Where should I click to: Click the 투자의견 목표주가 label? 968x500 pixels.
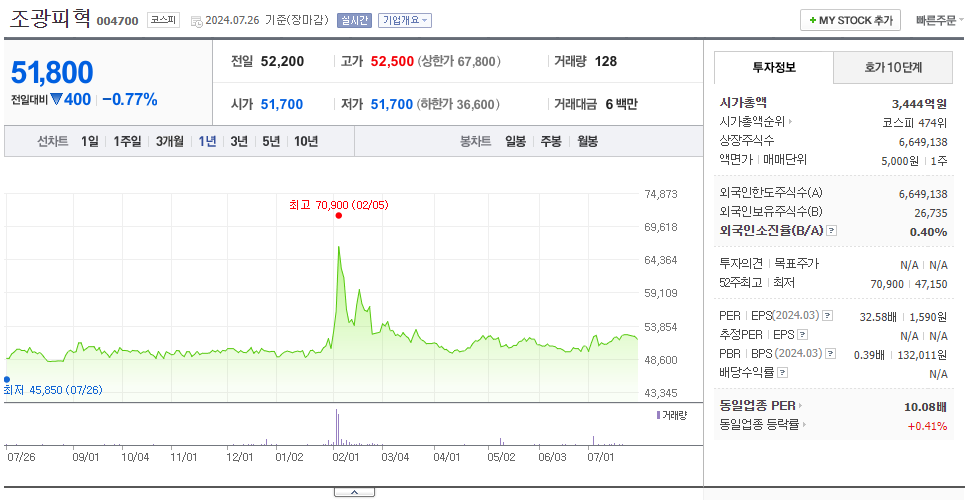(x=769, y=264)
